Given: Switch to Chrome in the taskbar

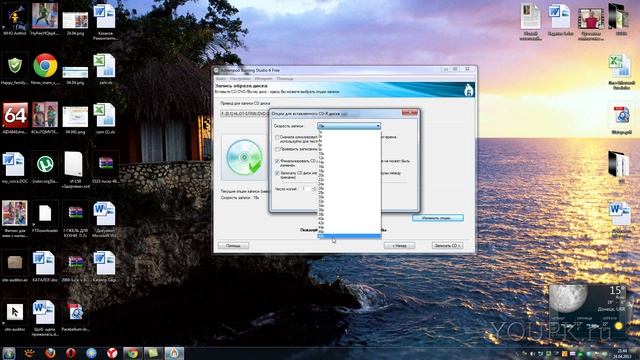Looking at the screenshot, I should [x=133, y=353].
